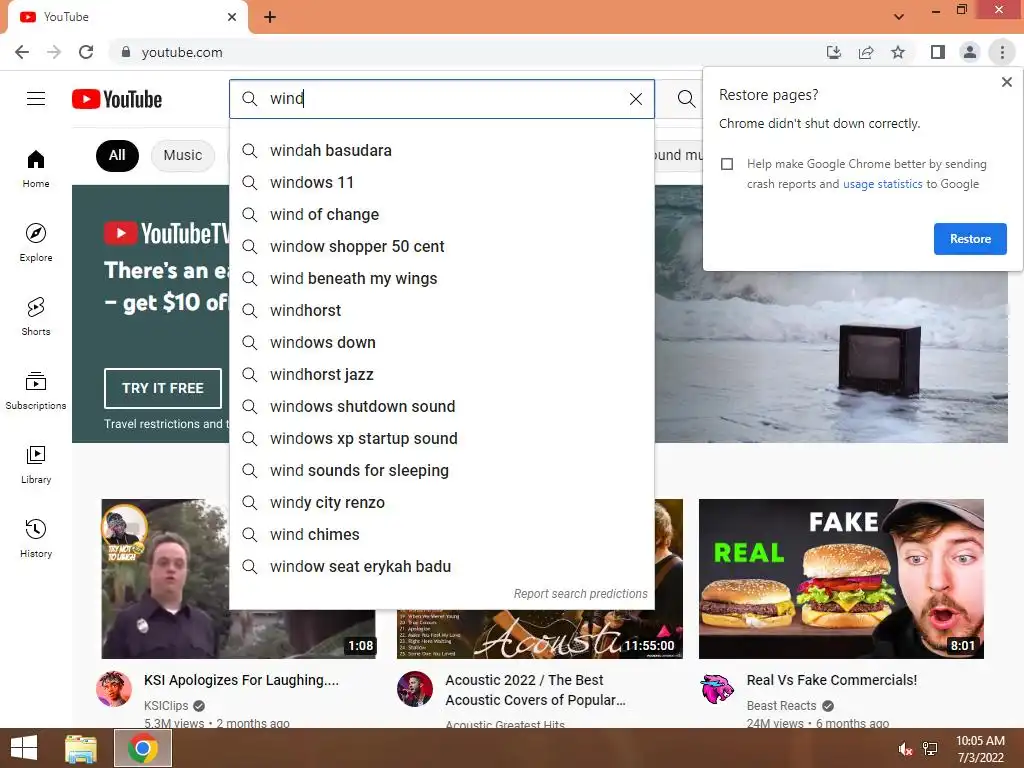
Task: Open Explore in the sidebar
Action: pos(36,242)
